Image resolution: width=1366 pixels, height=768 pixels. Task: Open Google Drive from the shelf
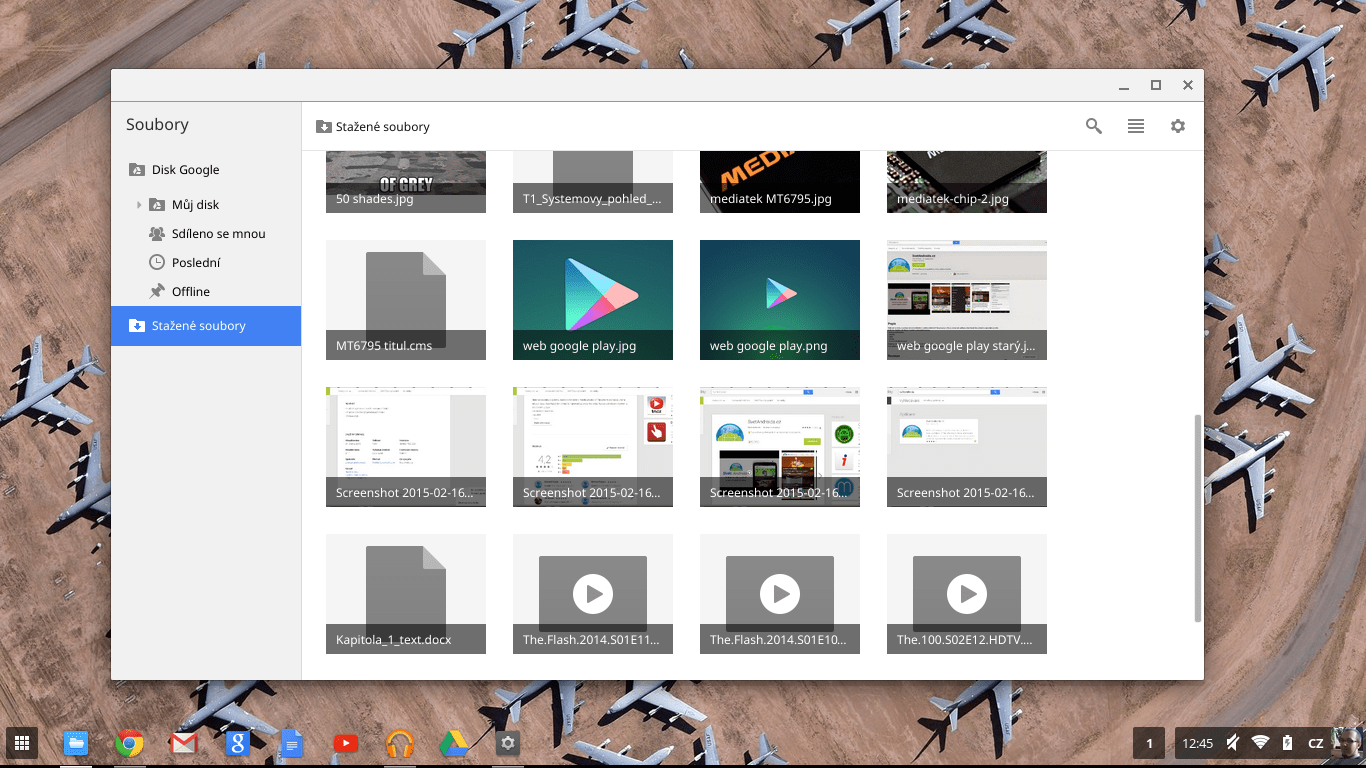point(454,743)
